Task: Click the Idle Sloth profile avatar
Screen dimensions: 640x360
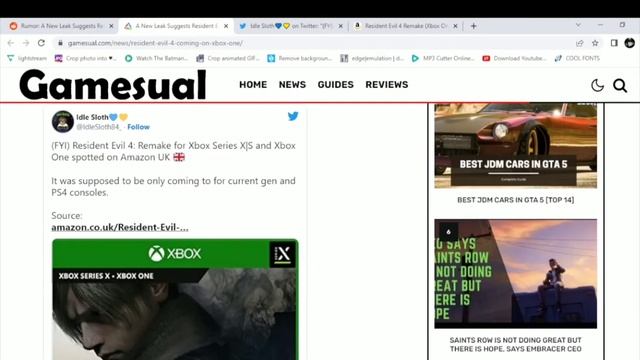Action: pos(62,121)
